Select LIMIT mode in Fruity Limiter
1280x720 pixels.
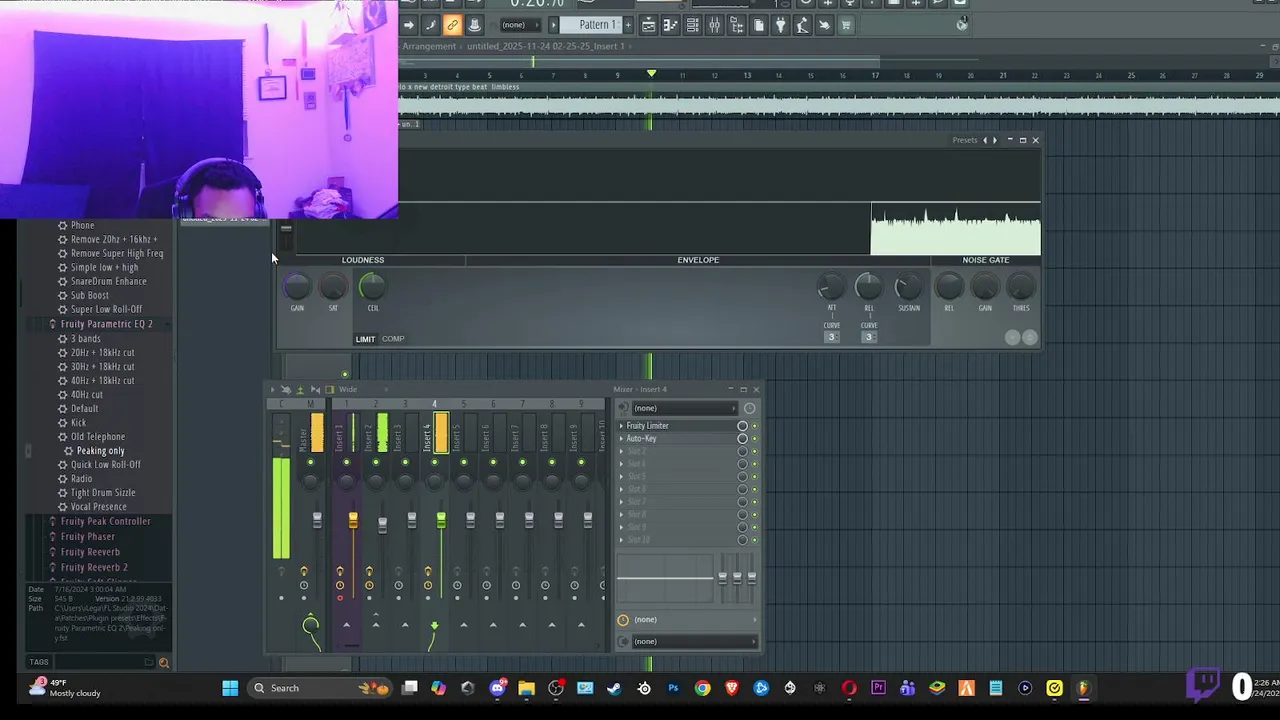point(365,339)
